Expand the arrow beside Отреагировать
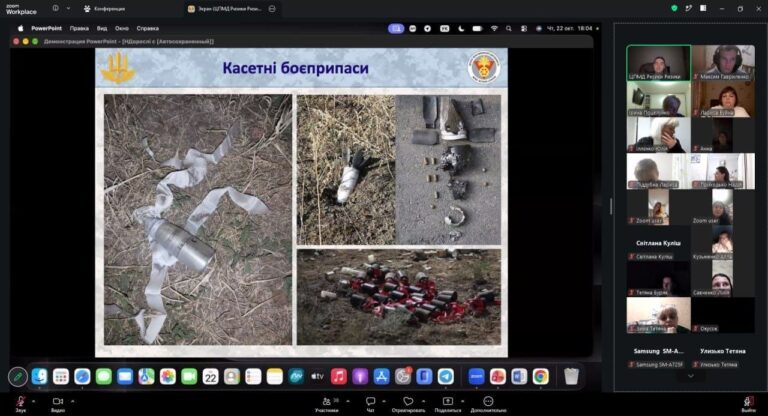 (x=424, y=401)
